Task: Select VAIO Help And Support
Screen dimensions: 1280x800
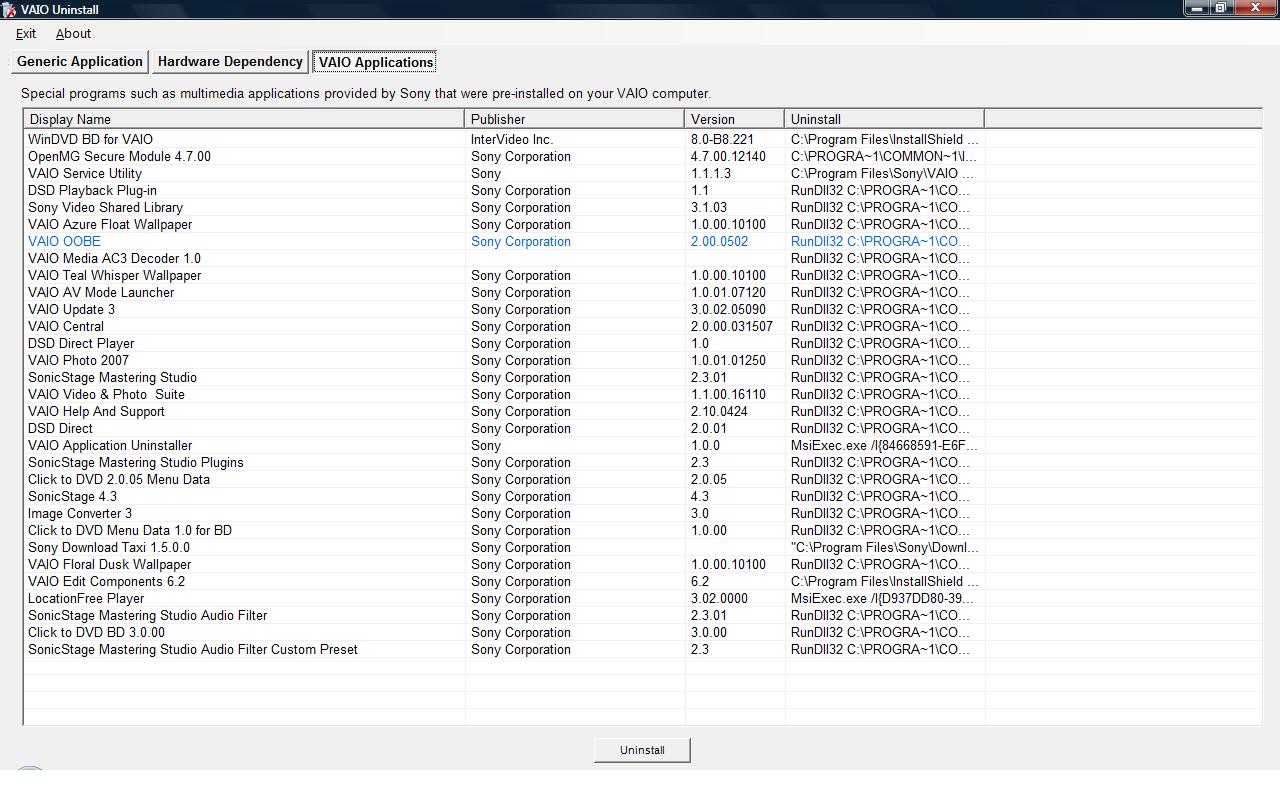Action: pyautogui.click(x=96, y=411)
